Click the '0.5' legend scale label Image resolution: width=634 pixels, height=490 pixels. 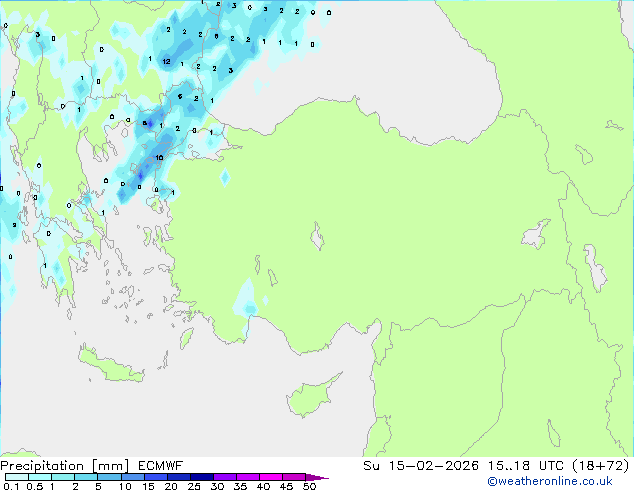click(34, 486)
